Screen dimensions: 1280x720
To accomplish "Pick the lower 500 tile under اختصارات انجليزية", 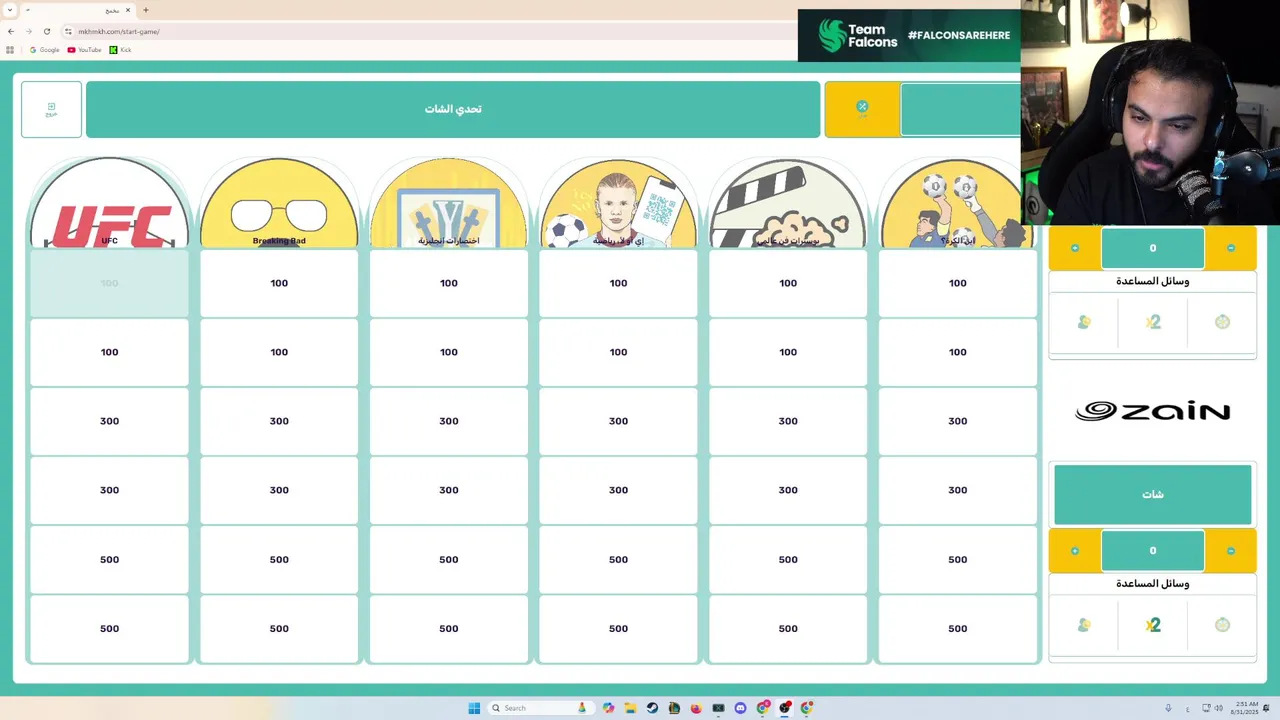I will click(x=449, y=628).
